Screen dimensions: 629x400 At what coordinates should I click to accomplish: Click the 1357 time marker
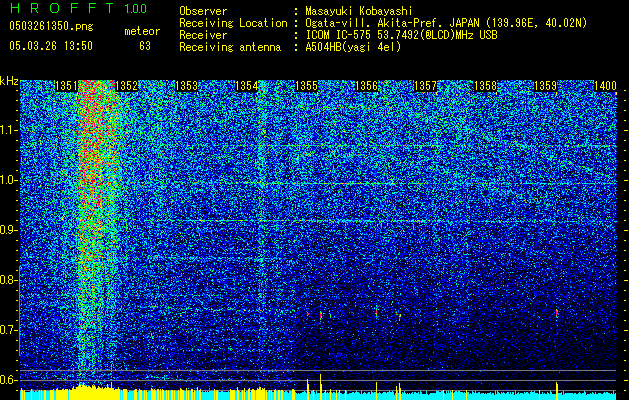[425, 86]
